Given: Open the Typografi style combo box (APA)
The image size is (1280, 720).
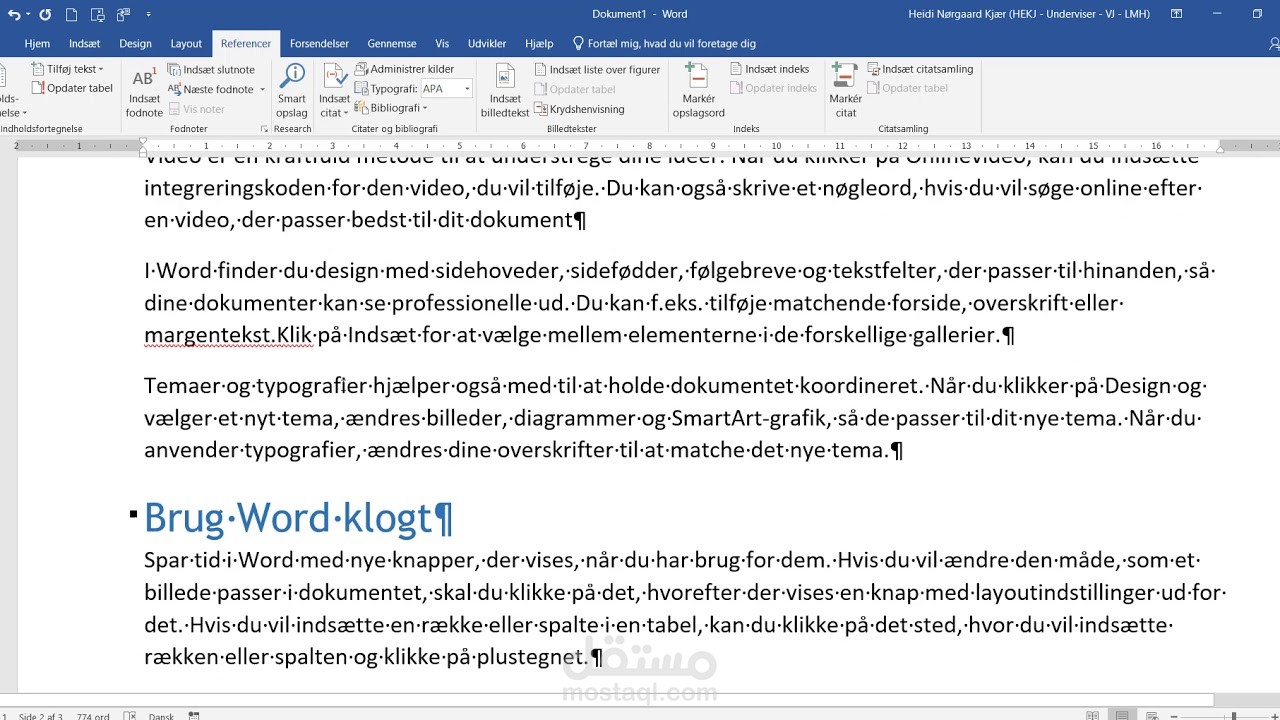Looking at the screenshot, I should (445, 89).
